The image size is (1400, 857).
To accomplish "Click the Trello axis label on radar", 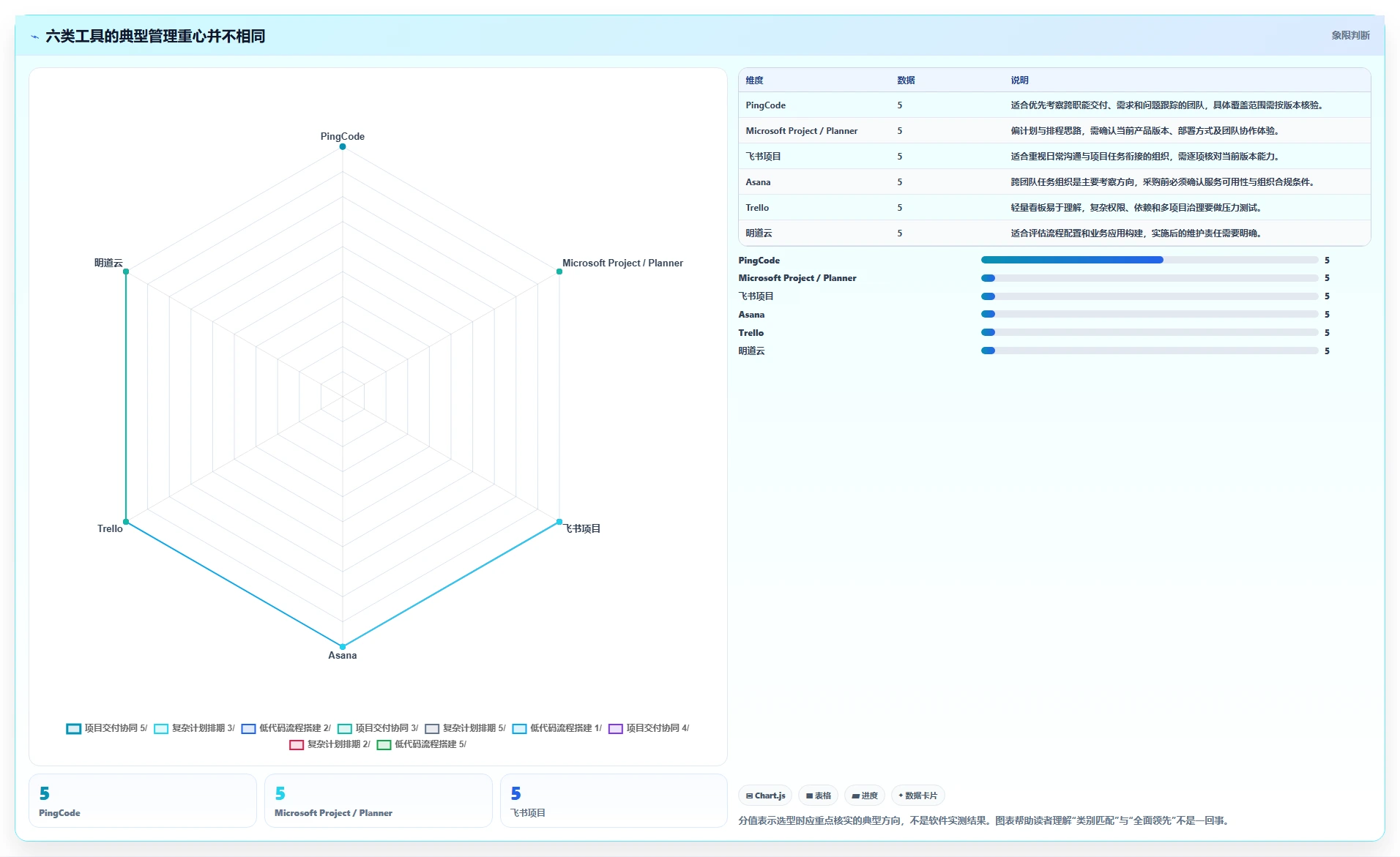I will pos(110,528).
